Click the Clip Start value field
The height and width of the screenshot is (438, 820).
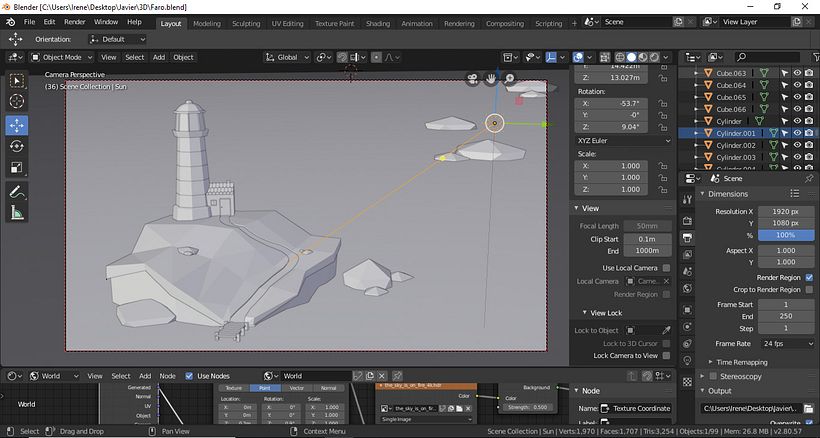(x=646, y=239)
